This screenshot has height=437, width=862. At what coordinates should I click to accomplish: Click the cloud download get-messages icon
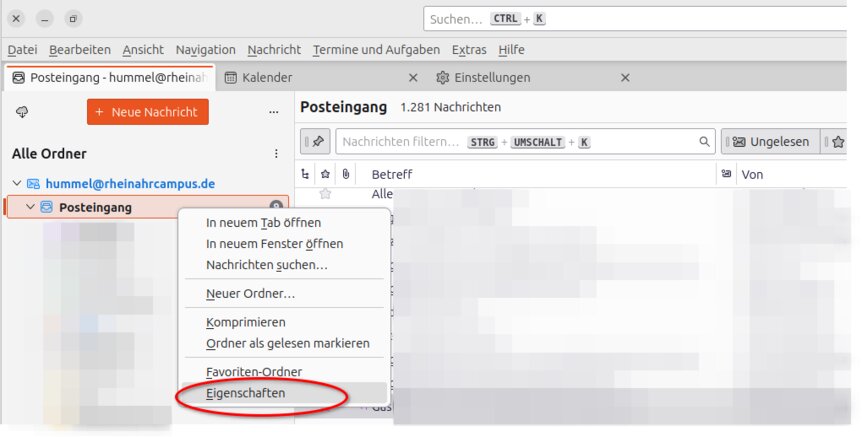tap(22, 112)
